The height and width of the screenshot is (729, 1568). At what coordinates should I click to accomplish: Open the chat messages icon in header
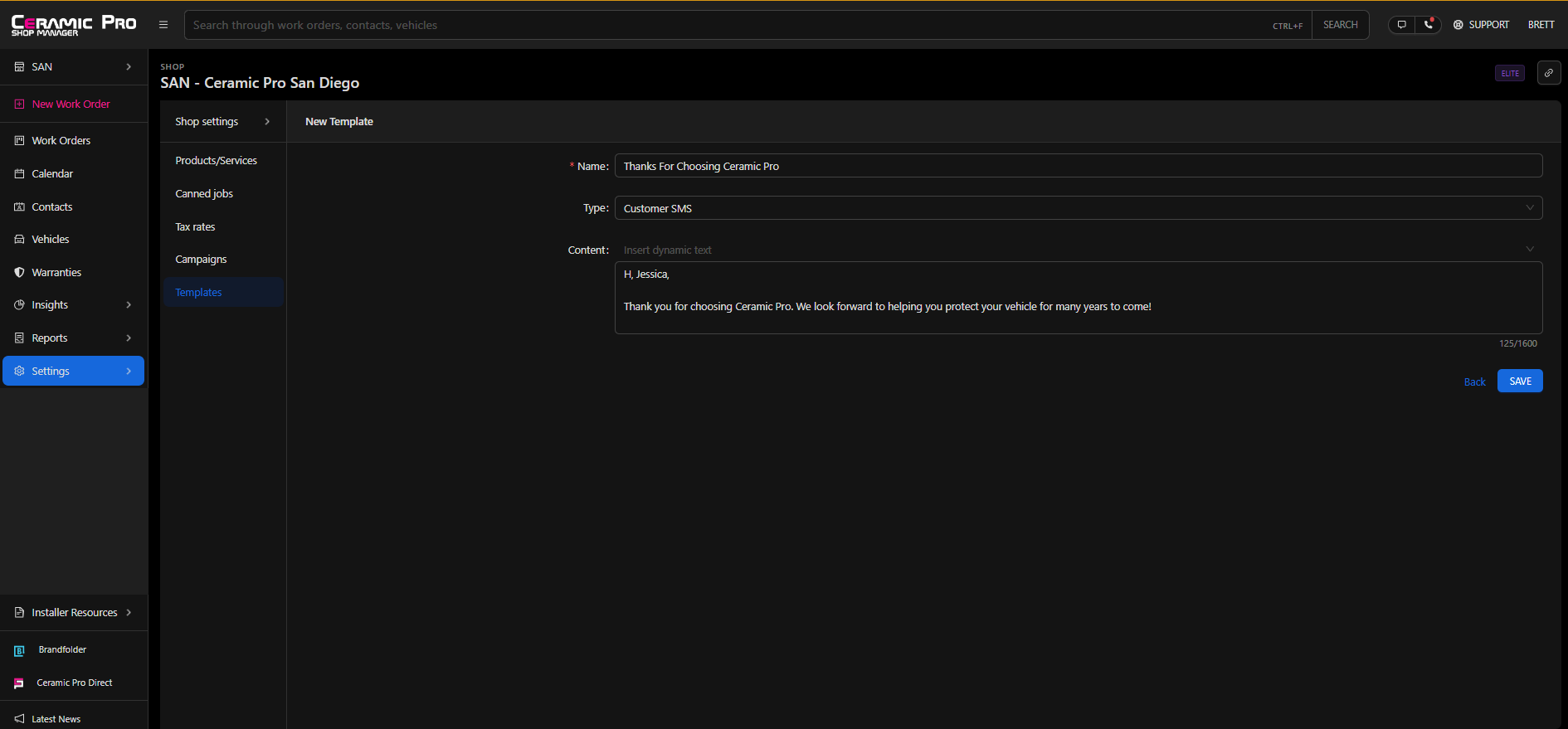tap(1402, 25)
